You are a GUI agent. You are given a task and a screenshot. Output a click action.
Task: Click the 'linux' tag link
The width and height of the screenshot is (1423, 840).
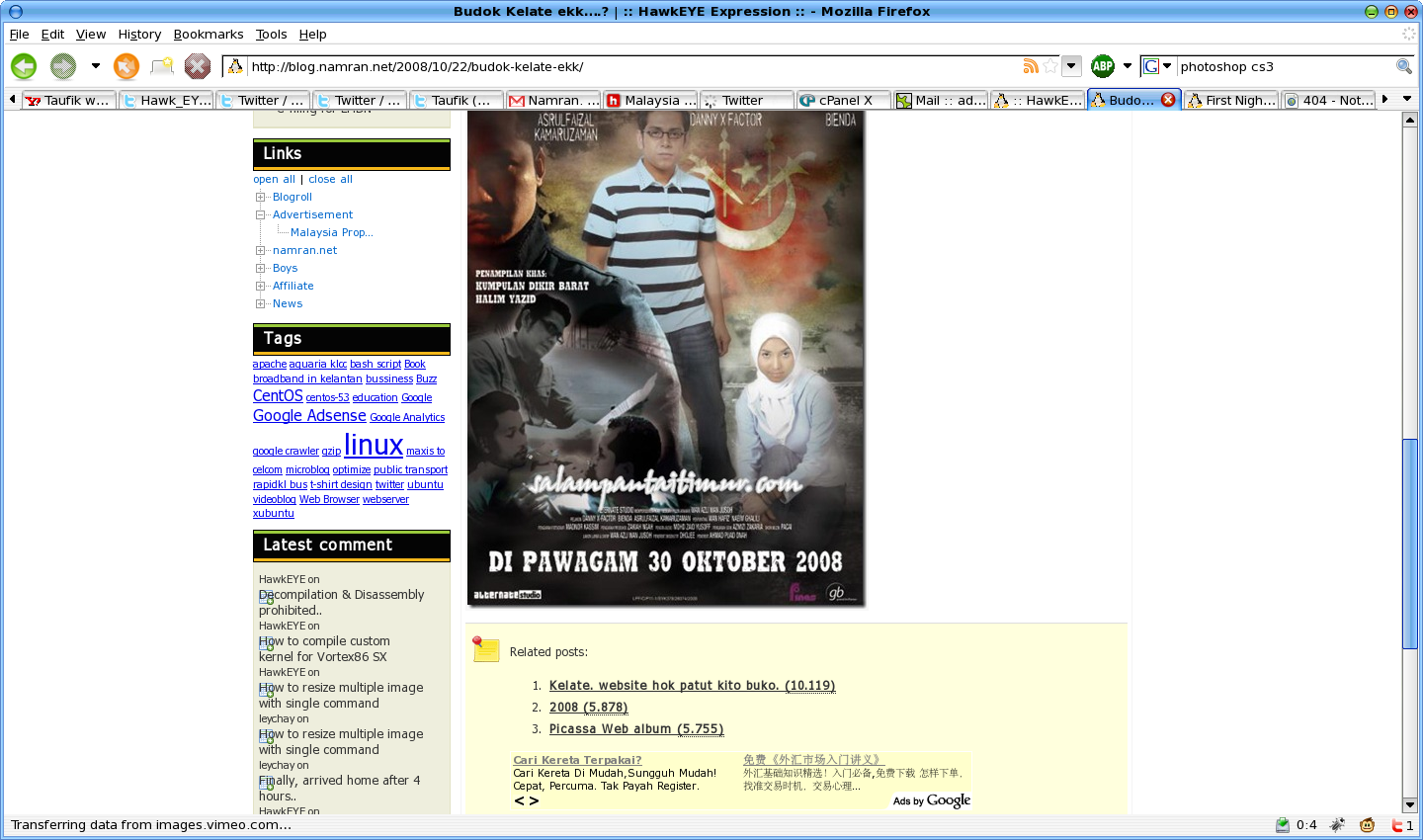374,445
